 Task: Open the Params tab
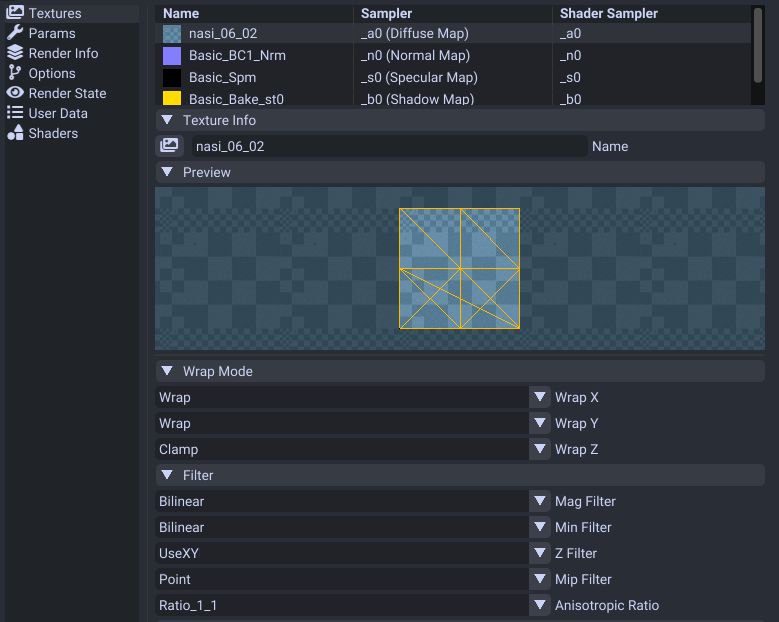[72, 33]
